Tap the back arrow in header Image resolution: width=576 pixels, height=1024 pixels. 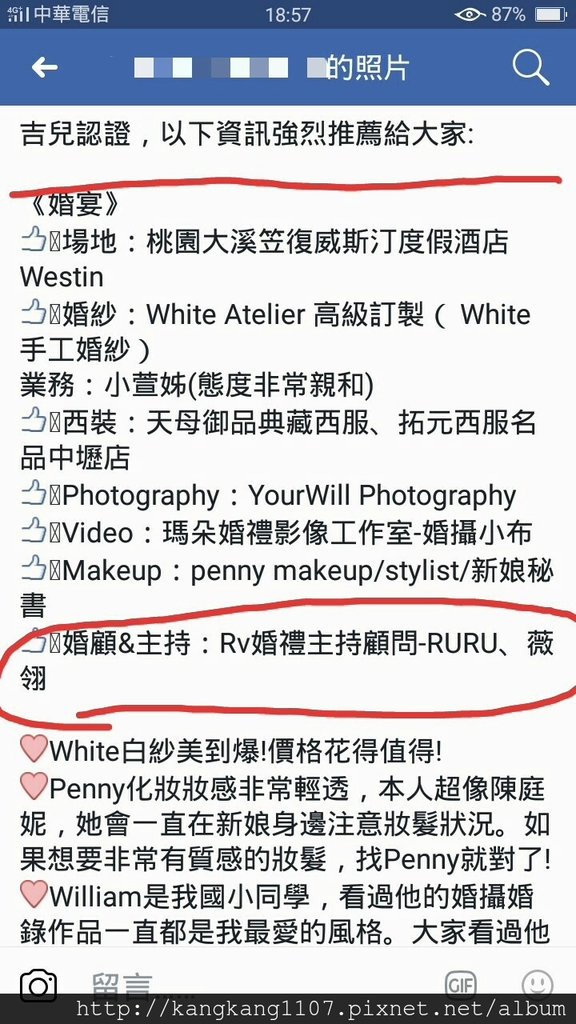pyautogui.click(x=44, y=67)
